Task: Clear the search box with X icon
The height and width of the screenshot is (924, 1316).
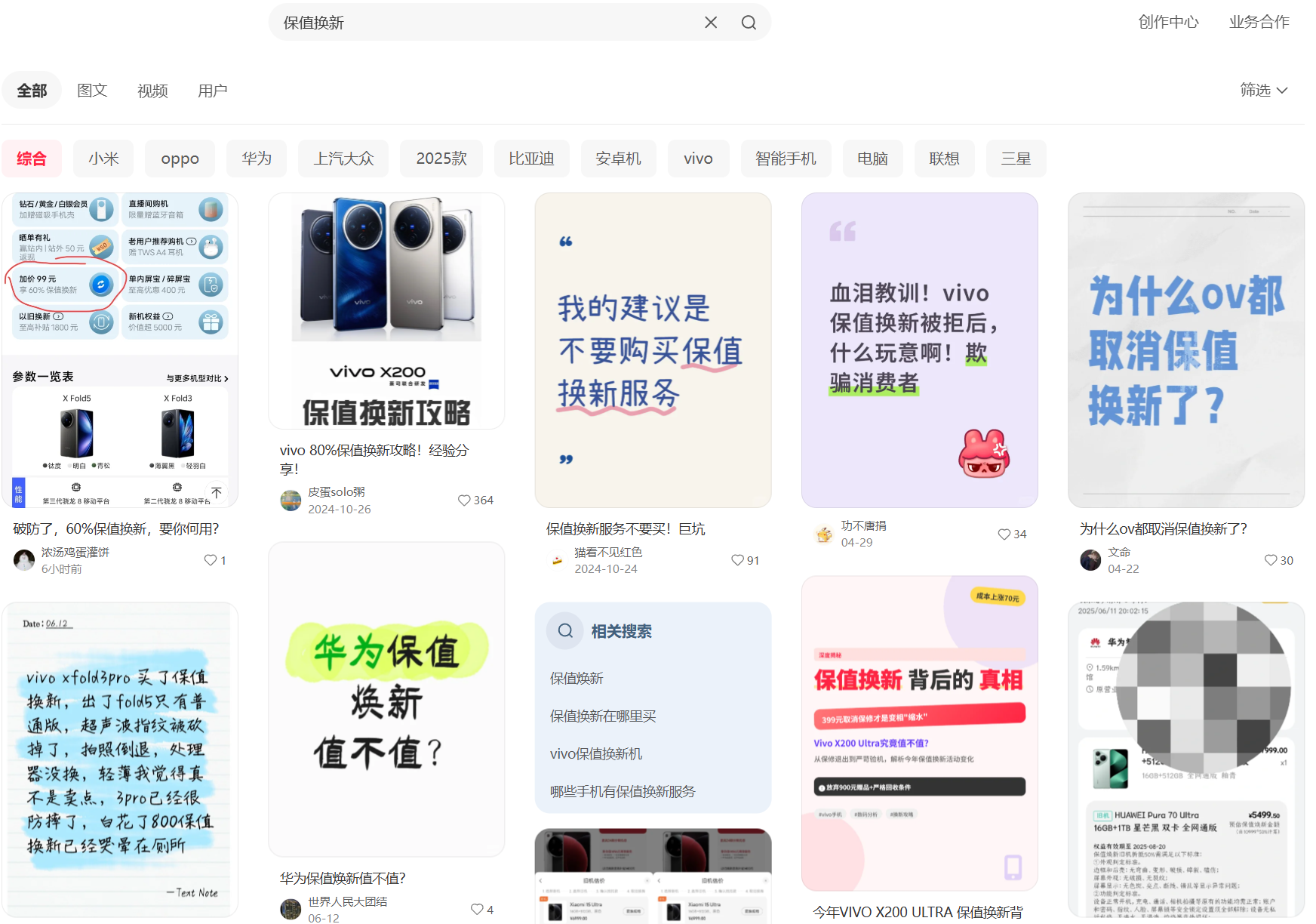Action: [x=710, y=23]
